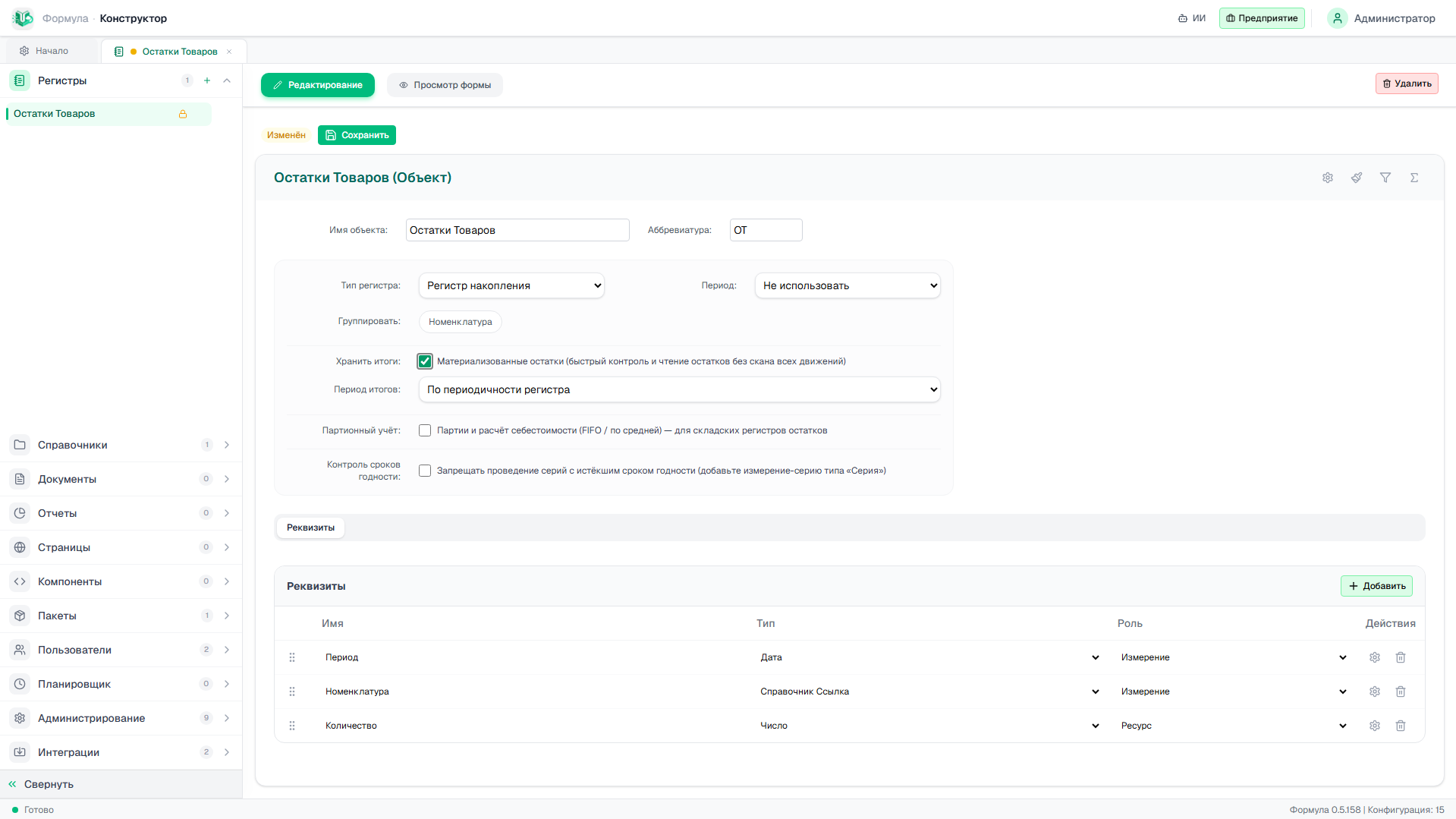Close the Остатки Товаров tab
This screenshot has height=819, width=1456.
[x=229, y=52]
